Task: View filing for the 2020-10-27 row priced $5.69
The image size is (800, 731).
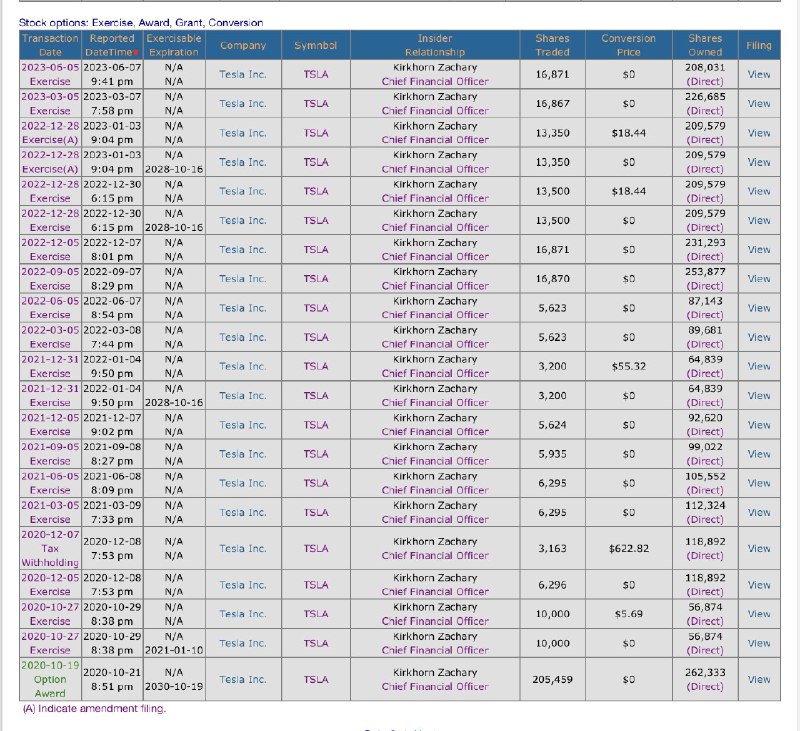Action: coord(759,614)
